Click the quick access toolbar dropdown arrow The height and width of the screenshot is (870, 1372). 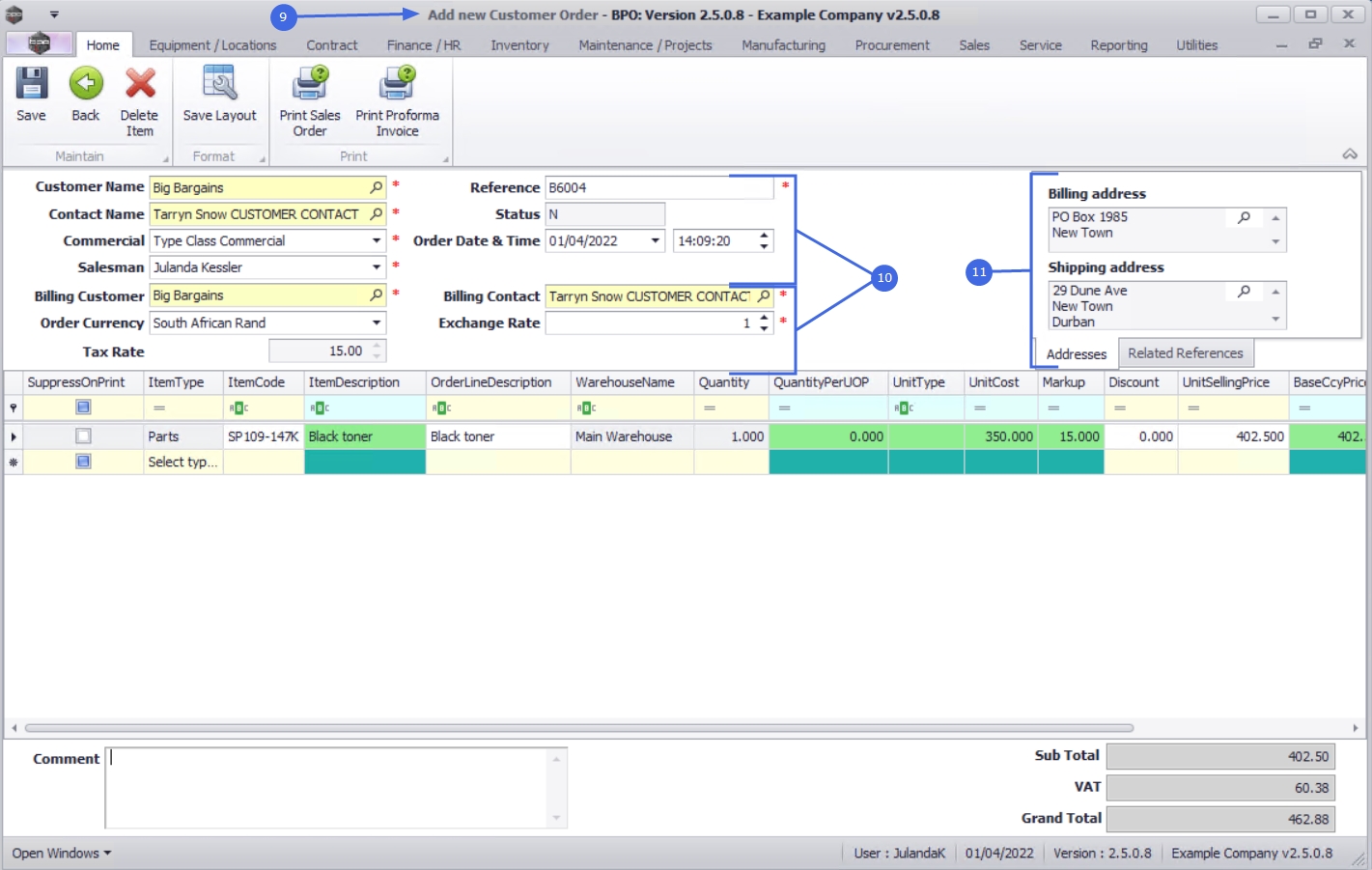click(x=54, y=14)
